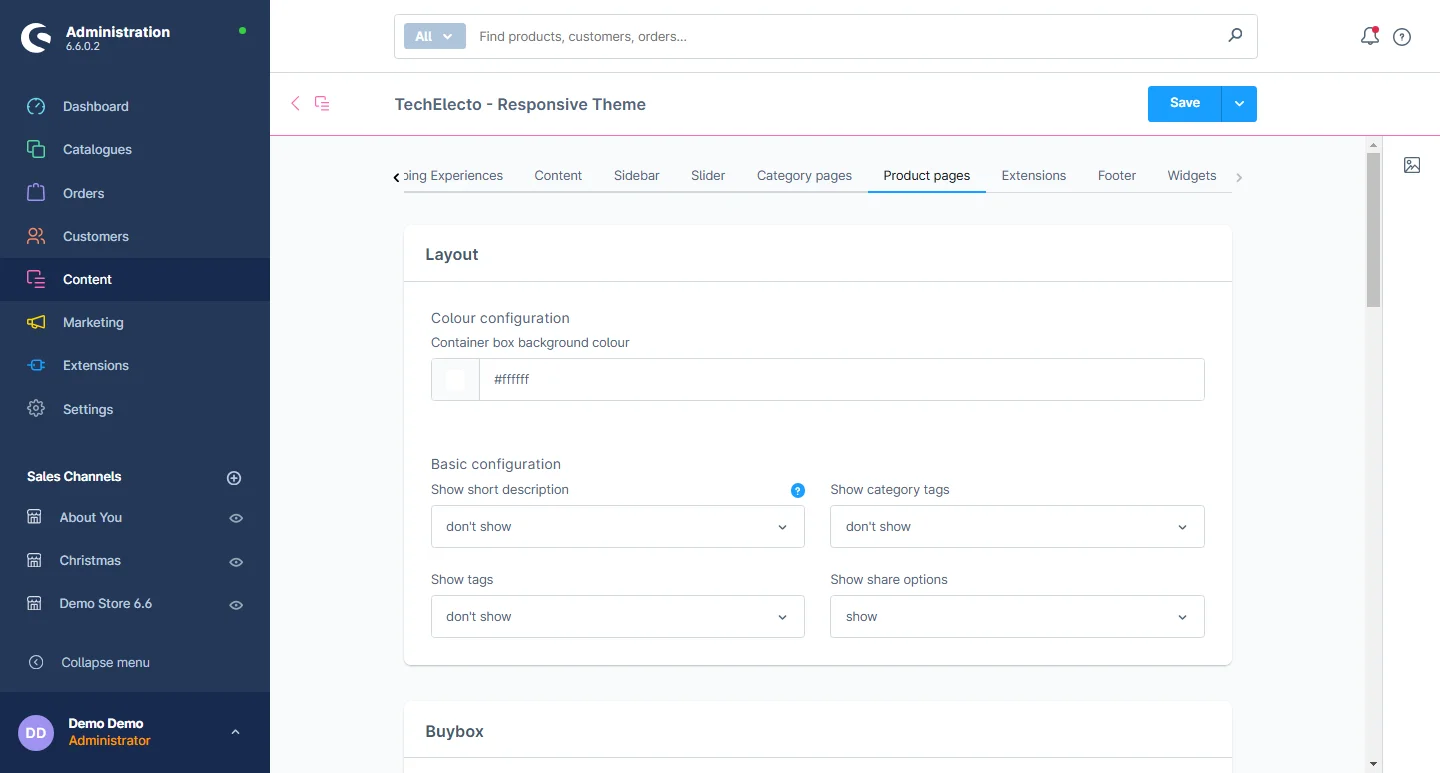Open the Marketing menu in sidebar
Image resolution: width=1440 pixels, height=773 pixels.
point(93,322)
